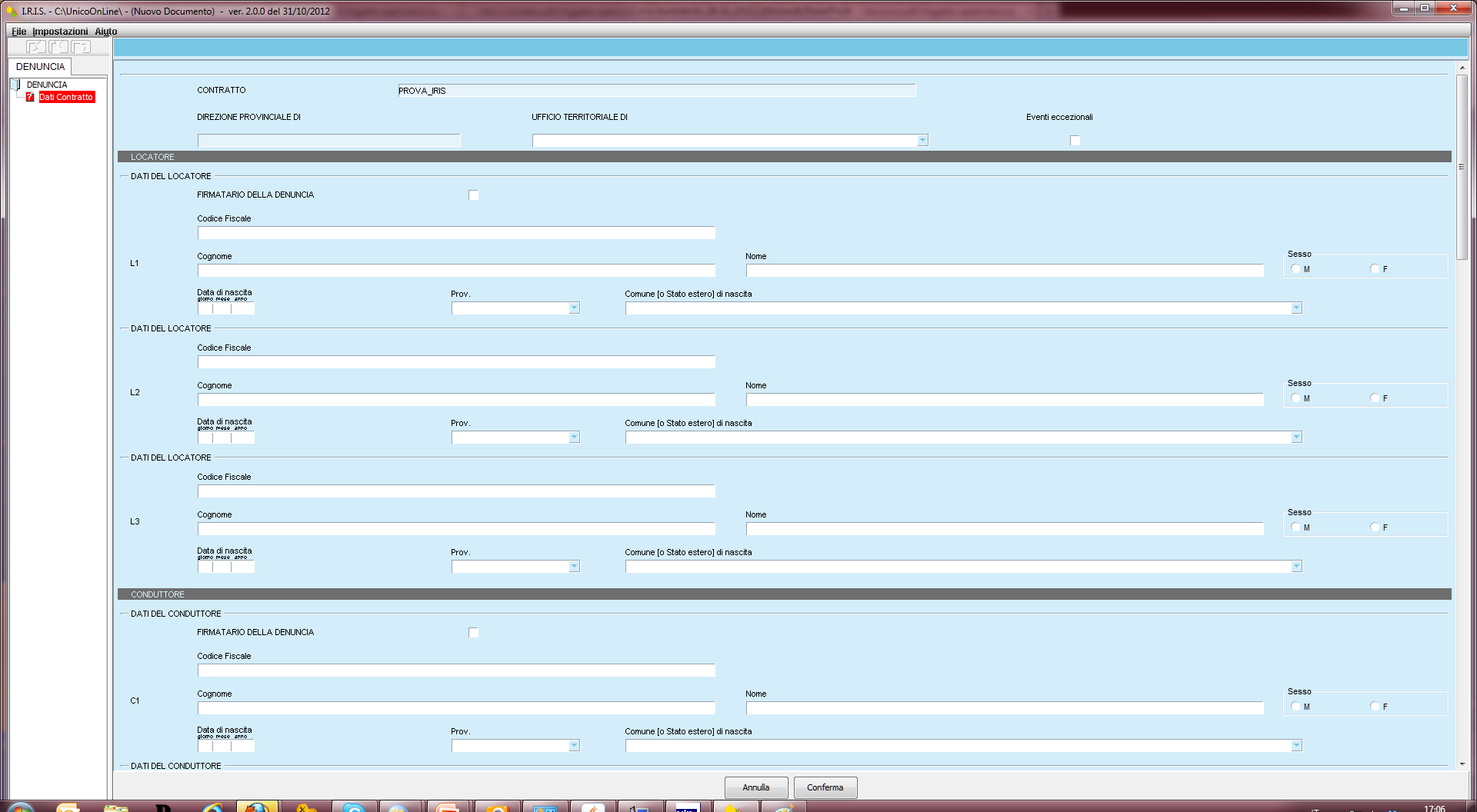Switch to the DENUNCIA tab

coord(40,67)
